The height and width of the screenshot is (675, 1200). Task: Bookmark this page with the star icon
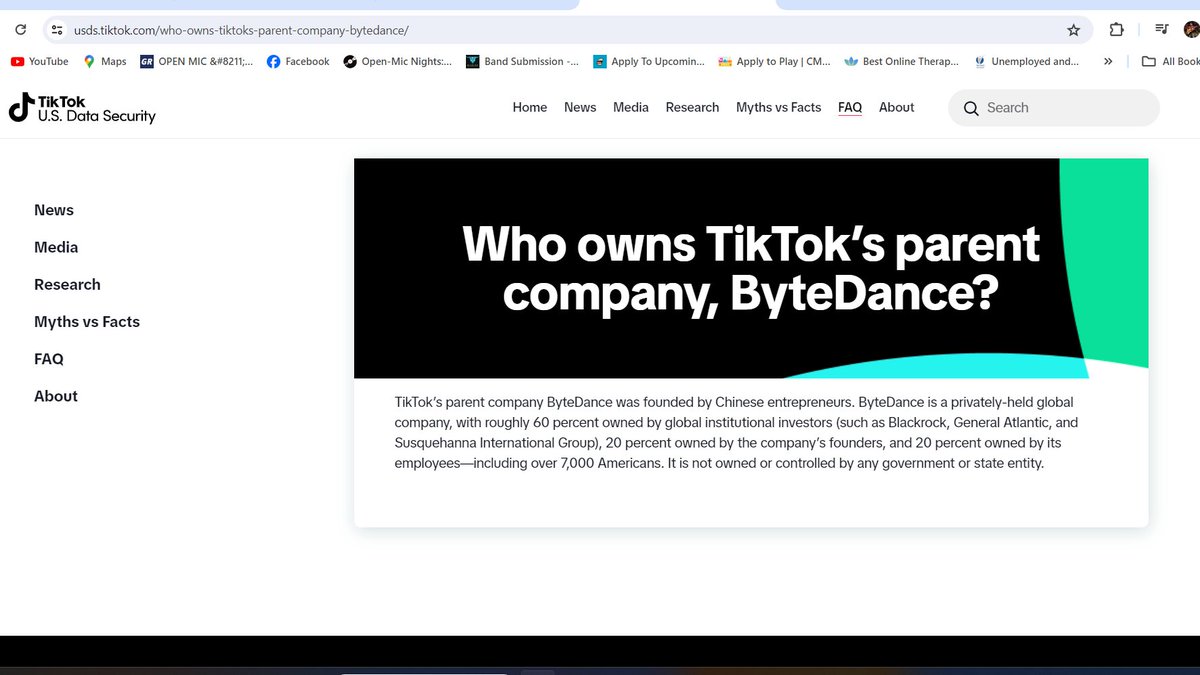click(1073, 30)
